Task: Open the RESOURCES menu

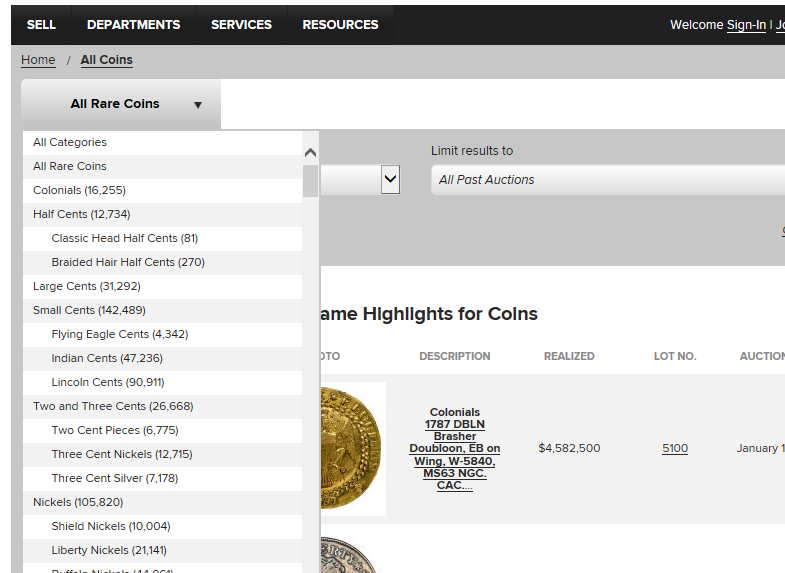Action: 340,25
